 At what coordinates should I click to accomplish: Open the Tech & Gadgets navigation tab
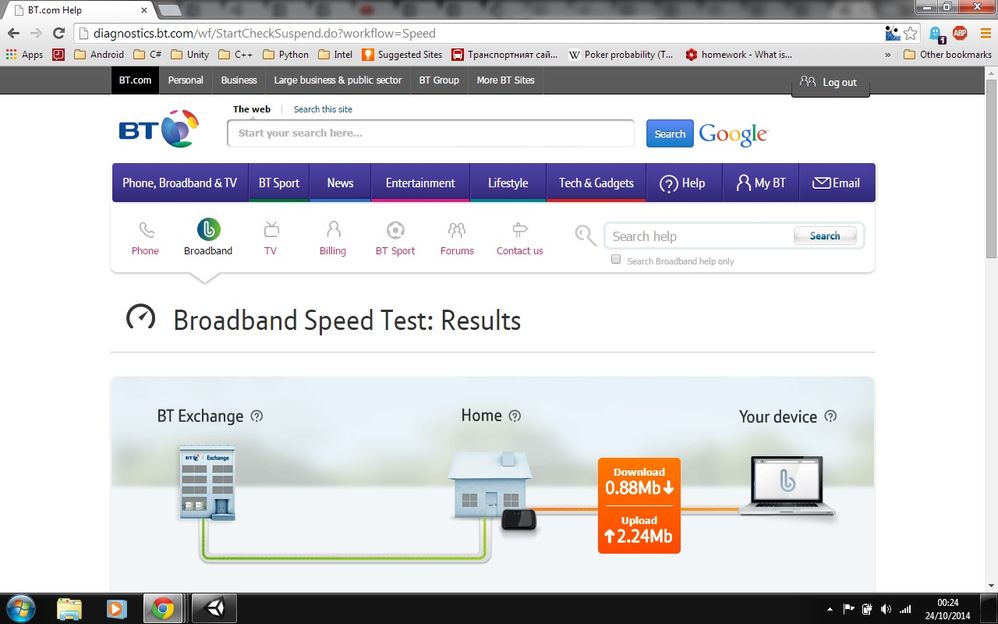(596, 183)
